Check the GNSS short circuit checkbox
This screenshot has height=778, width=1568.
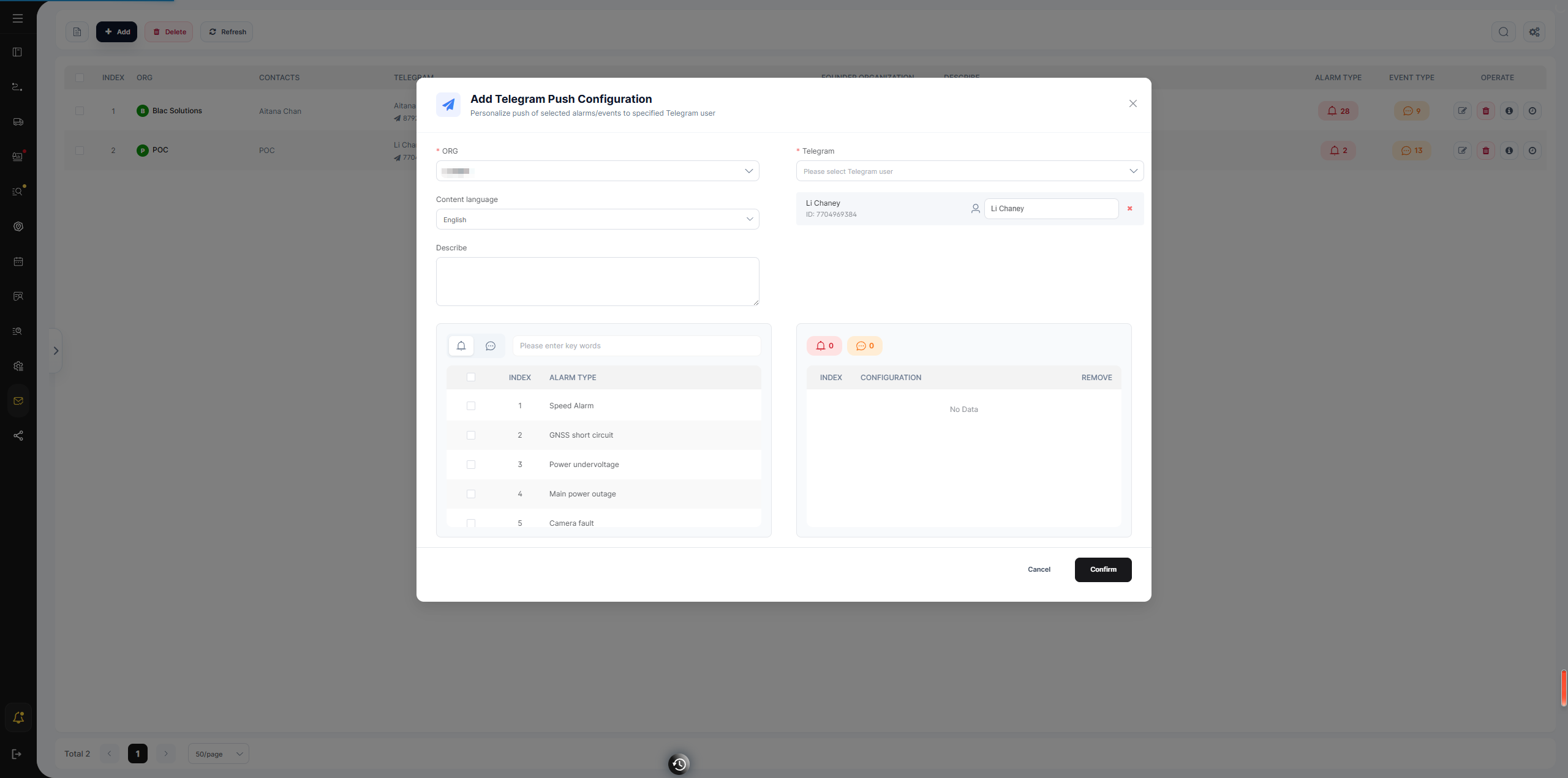pos(471,435)
